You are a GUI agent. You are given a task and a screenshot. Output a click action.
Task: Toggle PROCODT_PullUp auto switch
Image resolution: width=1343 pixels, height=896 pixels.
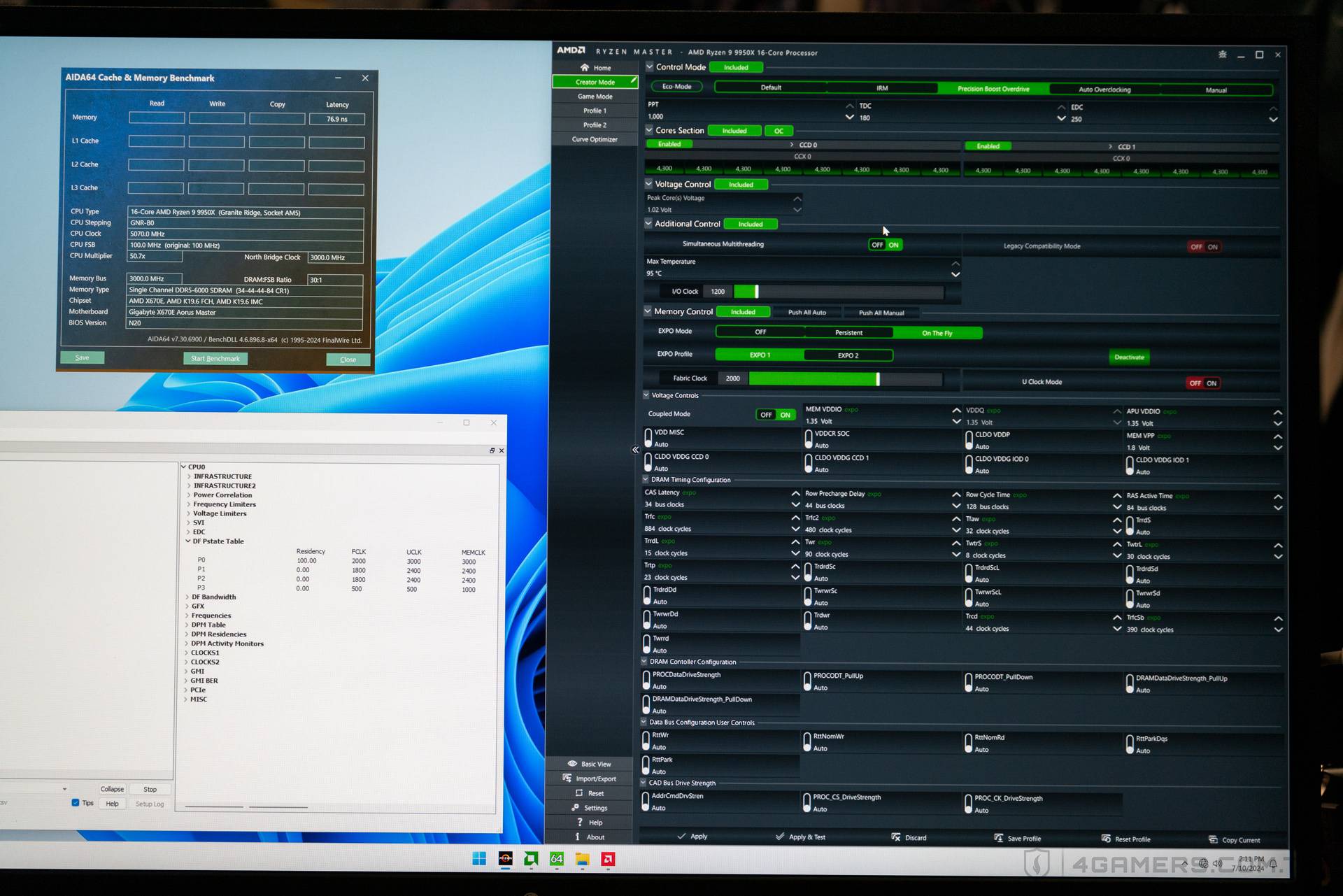click(x=807, y=681)
